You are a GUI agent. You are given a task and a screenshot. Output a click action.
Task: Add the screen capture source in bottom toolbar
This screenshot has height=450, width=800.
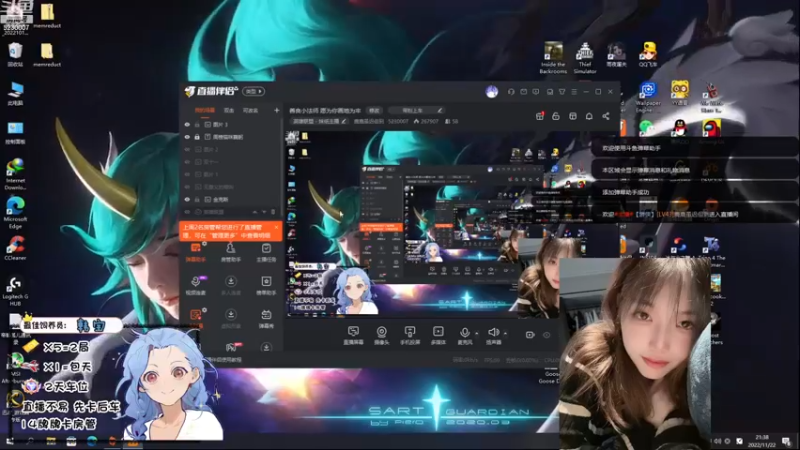353,335
